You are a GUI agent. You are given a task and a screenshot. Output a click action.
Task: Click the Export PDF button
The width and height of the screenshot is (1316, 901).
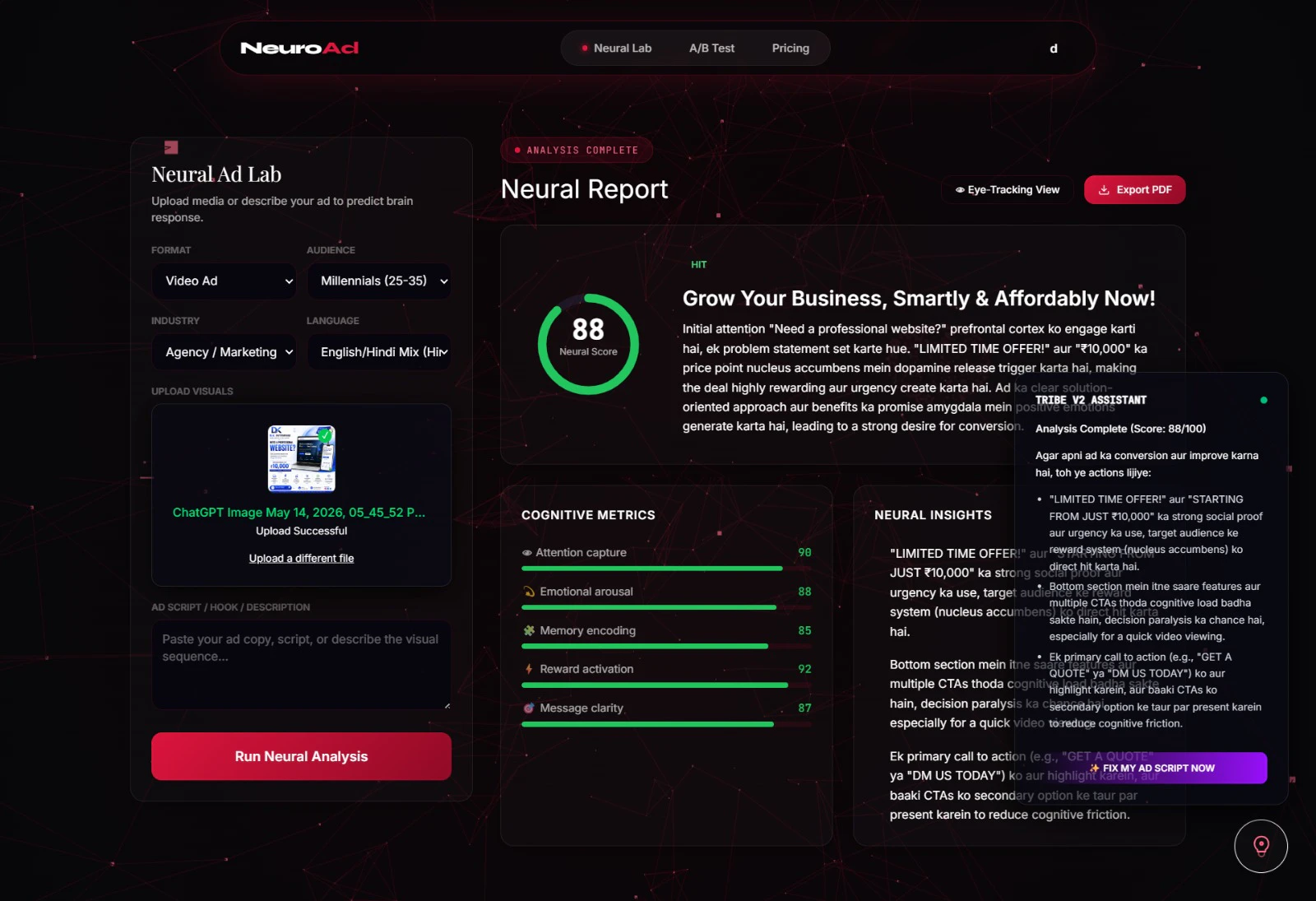click(1135, 189)
